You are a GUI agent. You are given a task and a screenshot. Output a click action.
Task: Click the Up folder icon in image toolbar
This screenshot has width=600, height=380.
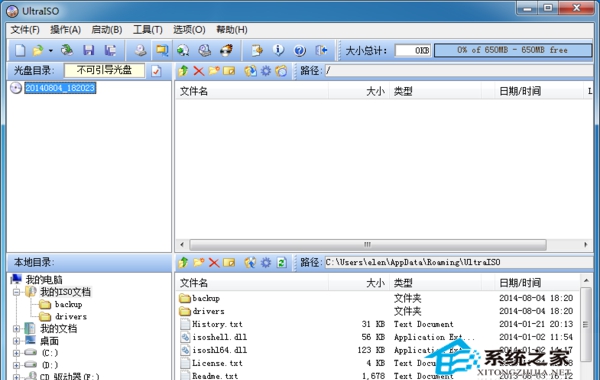coord(183,71)
